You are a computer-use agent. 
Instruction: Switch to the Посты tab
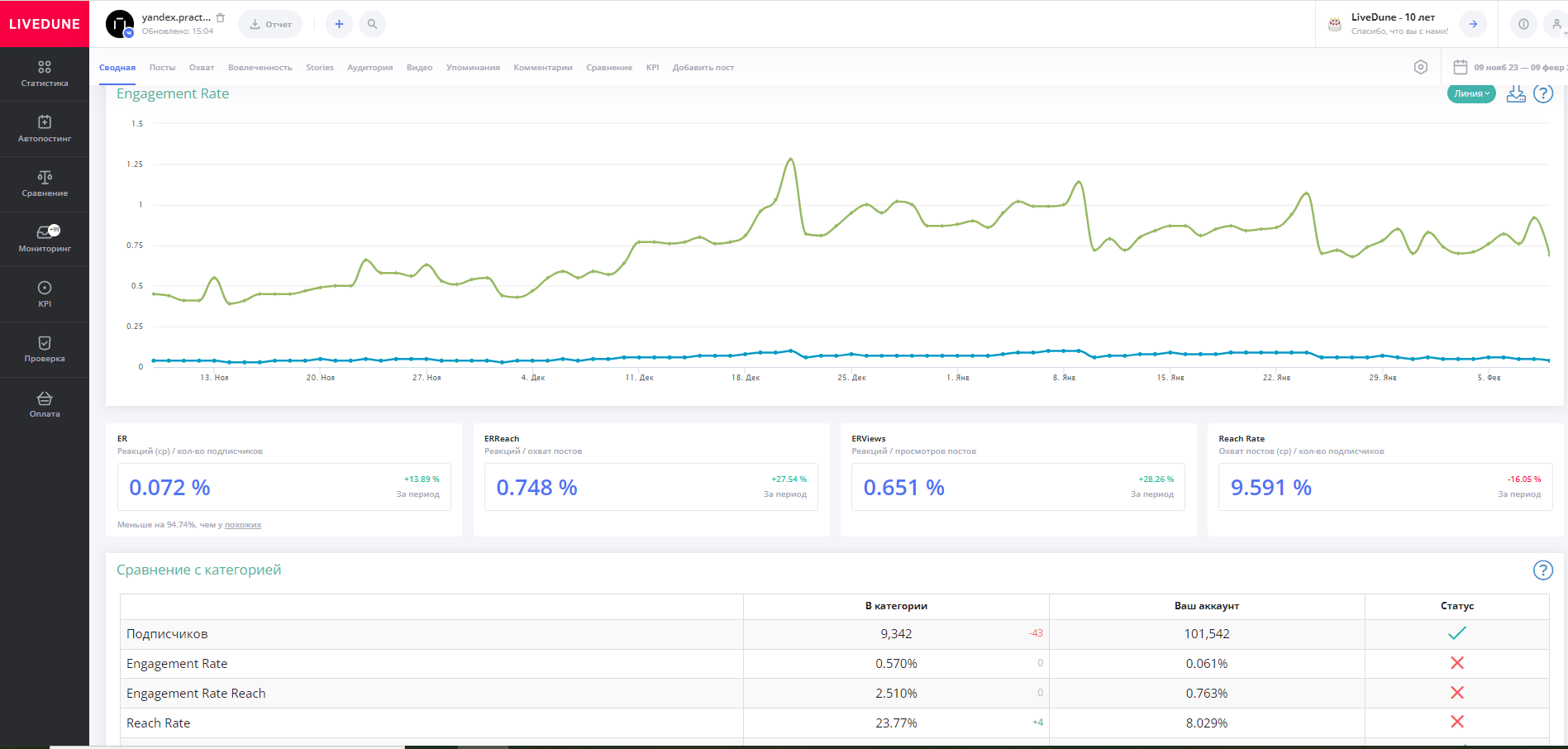pyautogui.click(x=162, y=68)
